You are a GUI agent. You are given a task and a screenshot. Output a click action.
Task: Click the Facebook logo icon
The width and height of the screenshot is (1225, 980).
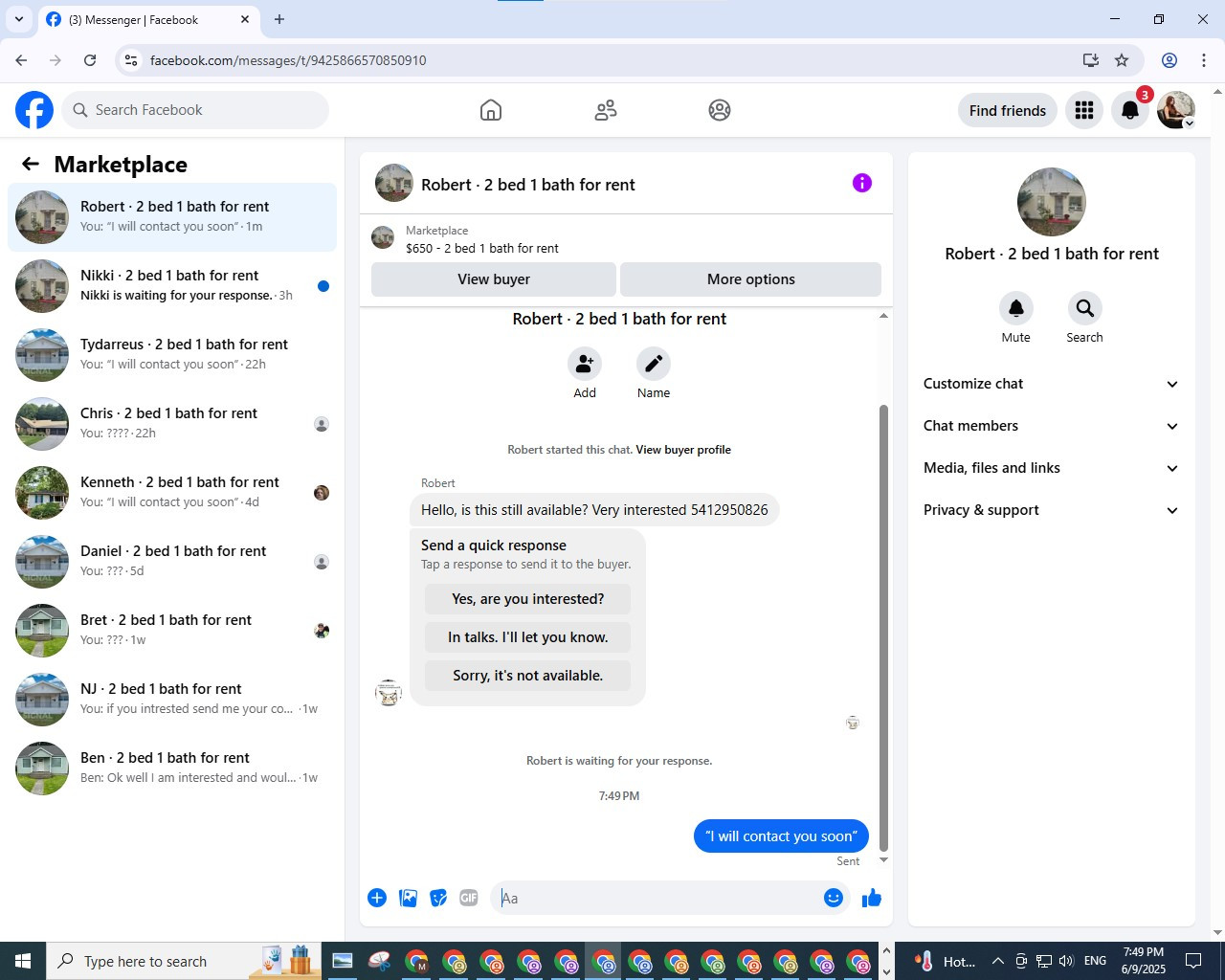point(34,110)
